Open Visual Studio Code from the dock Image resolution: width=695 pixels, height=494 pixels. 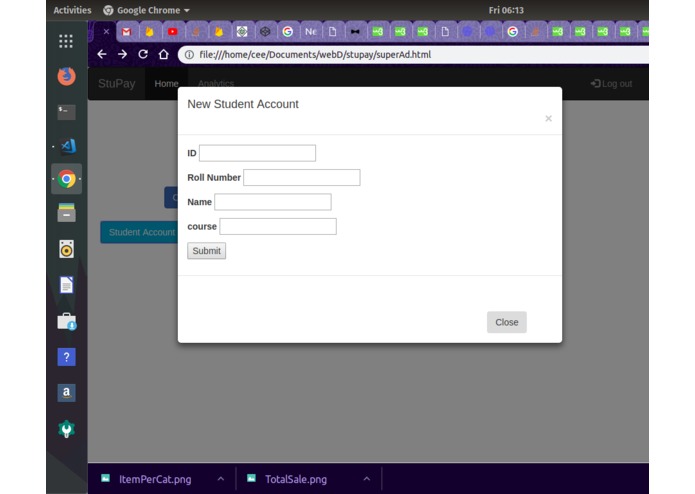click(x=68, y=146)
